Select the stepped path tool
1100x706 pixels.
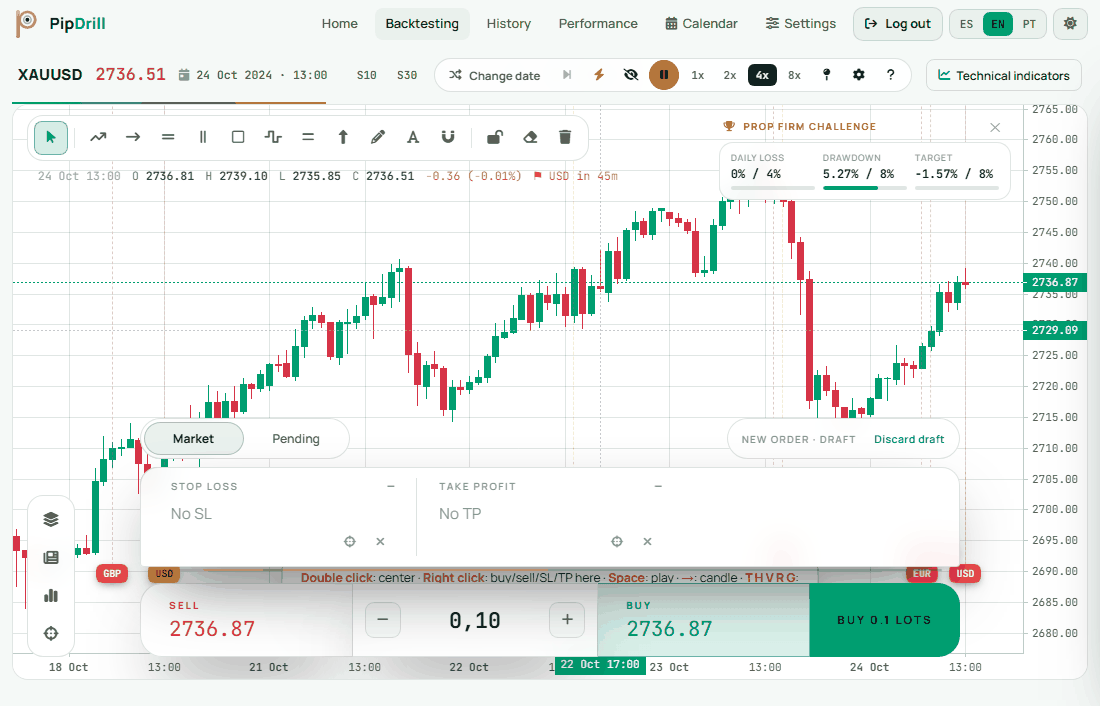click(273, 138)
